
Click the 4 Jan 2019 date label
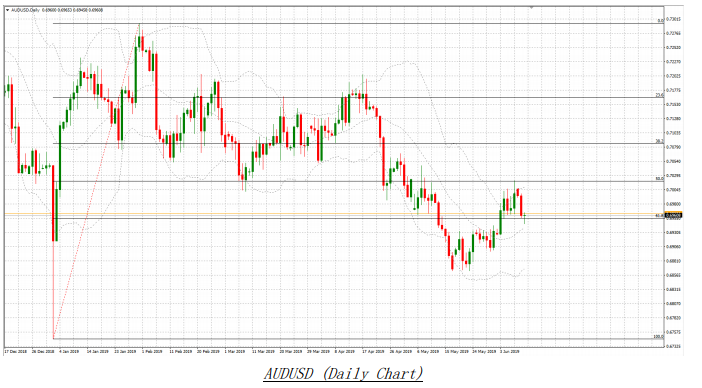69,352
